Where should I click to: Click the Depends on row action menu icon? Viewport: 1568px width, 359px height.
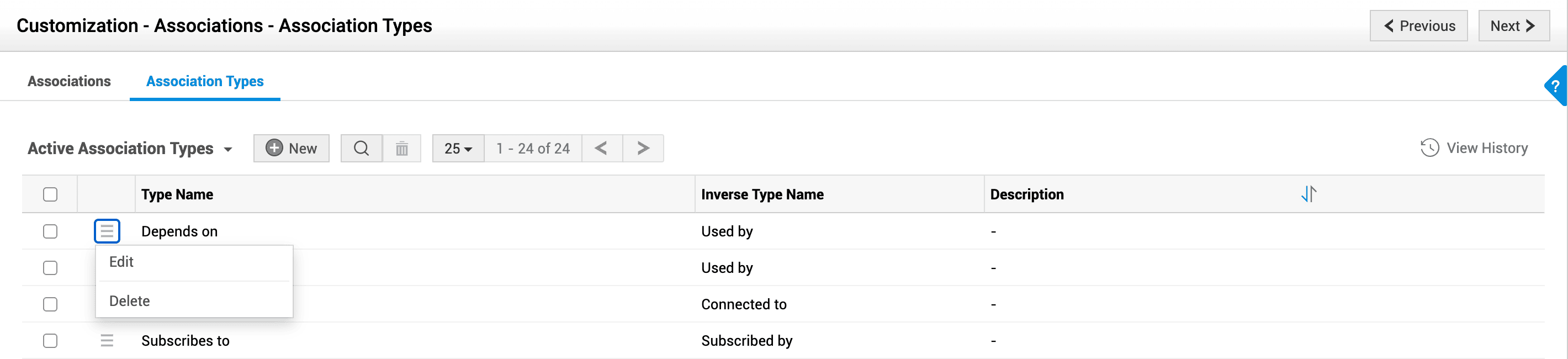tap(107, 231)
